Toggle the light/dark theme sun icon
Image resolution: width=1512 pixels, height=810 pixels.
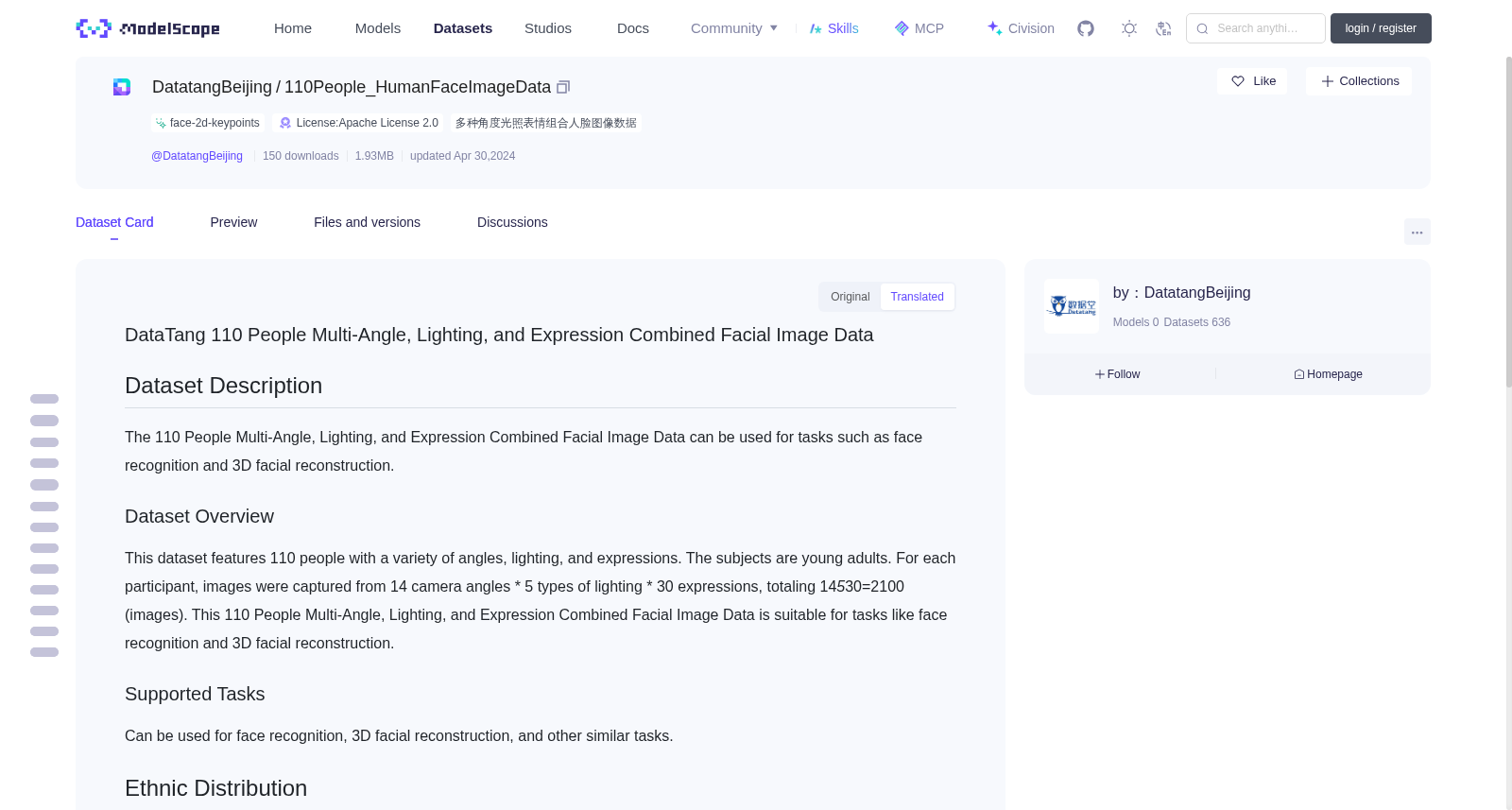(1129, 28)
